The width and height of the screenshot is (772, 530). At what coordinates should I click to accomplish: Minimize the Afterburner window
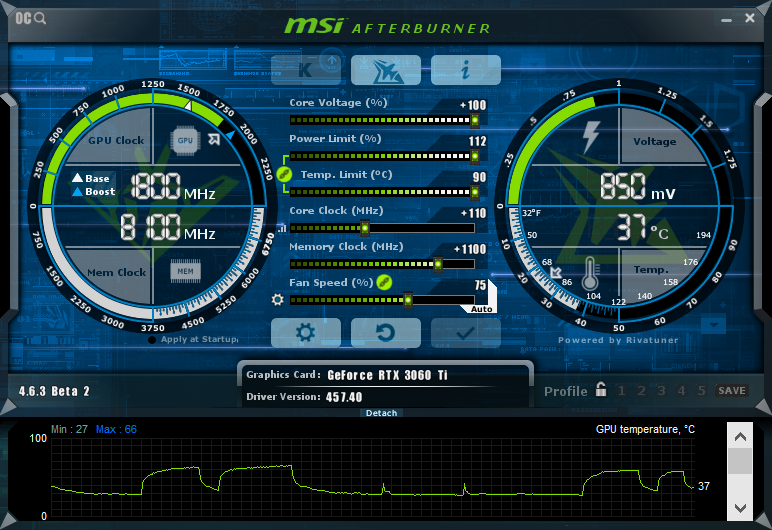[726, 20]
